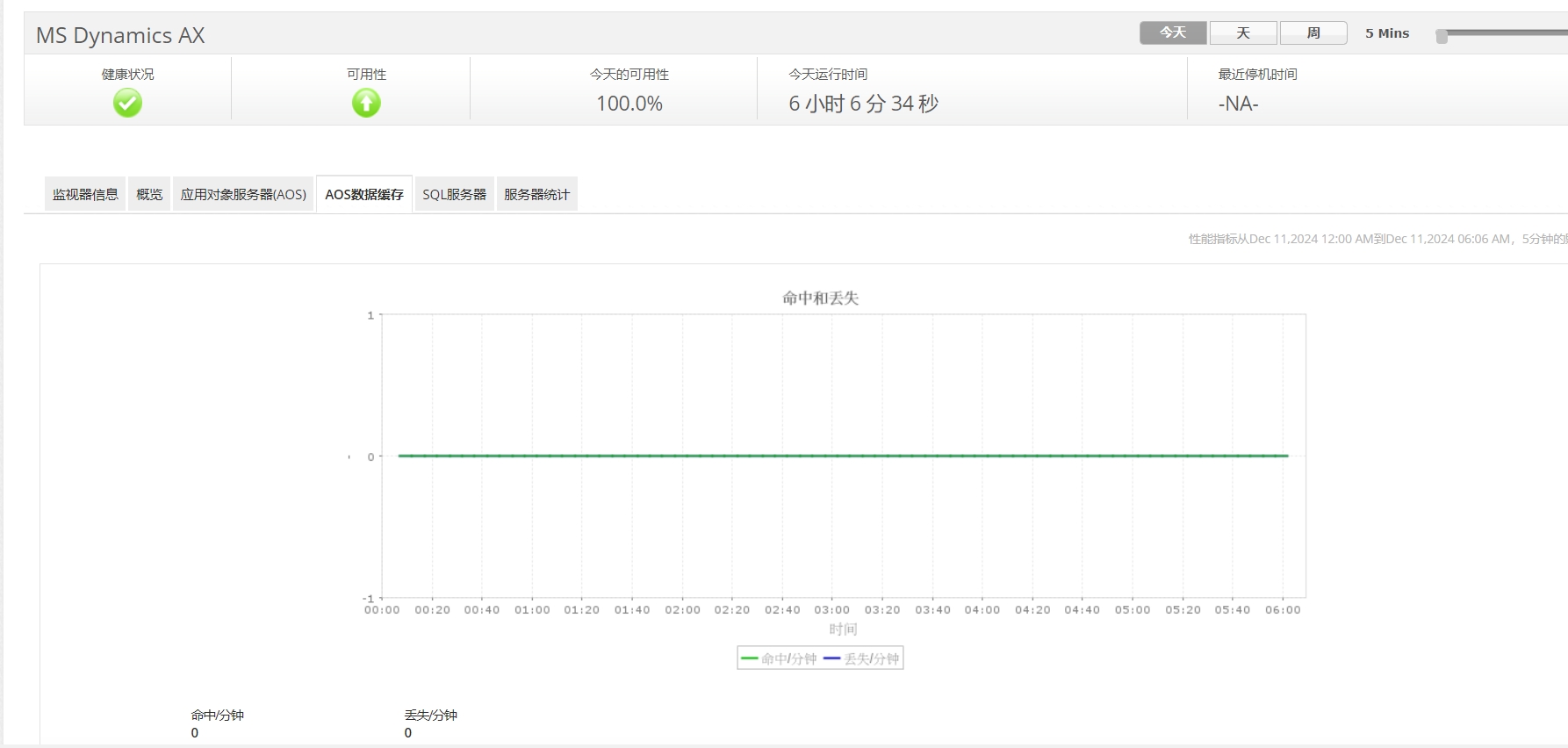The height and width of the screenshot is (748, 1568).
Task: Click the 今天运行时间 label
Action: click(x=828, y=74)
